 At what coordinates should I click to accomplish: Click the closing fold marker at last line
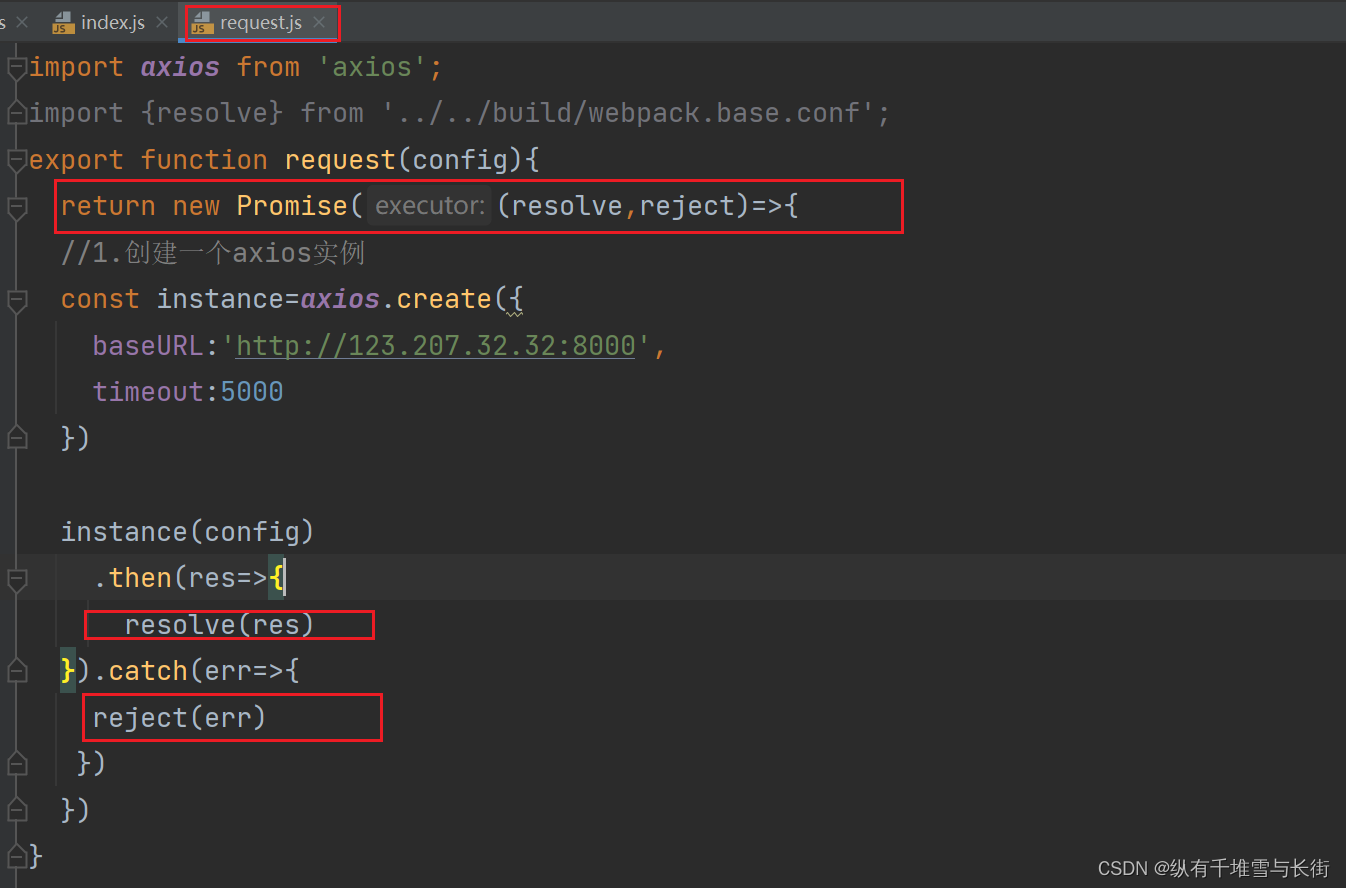coord(15,856)
